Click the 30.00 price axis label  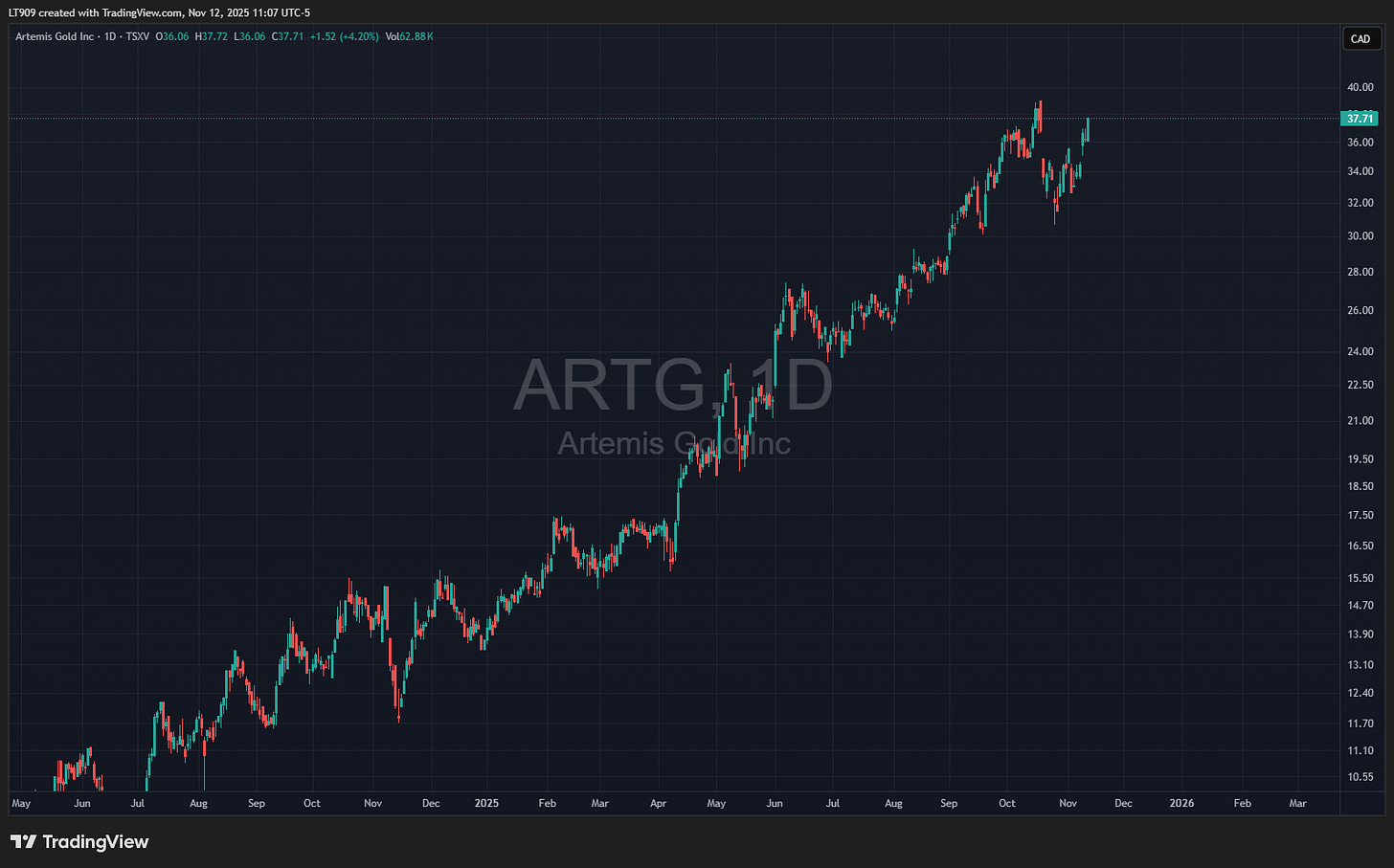click(1360, 236)
